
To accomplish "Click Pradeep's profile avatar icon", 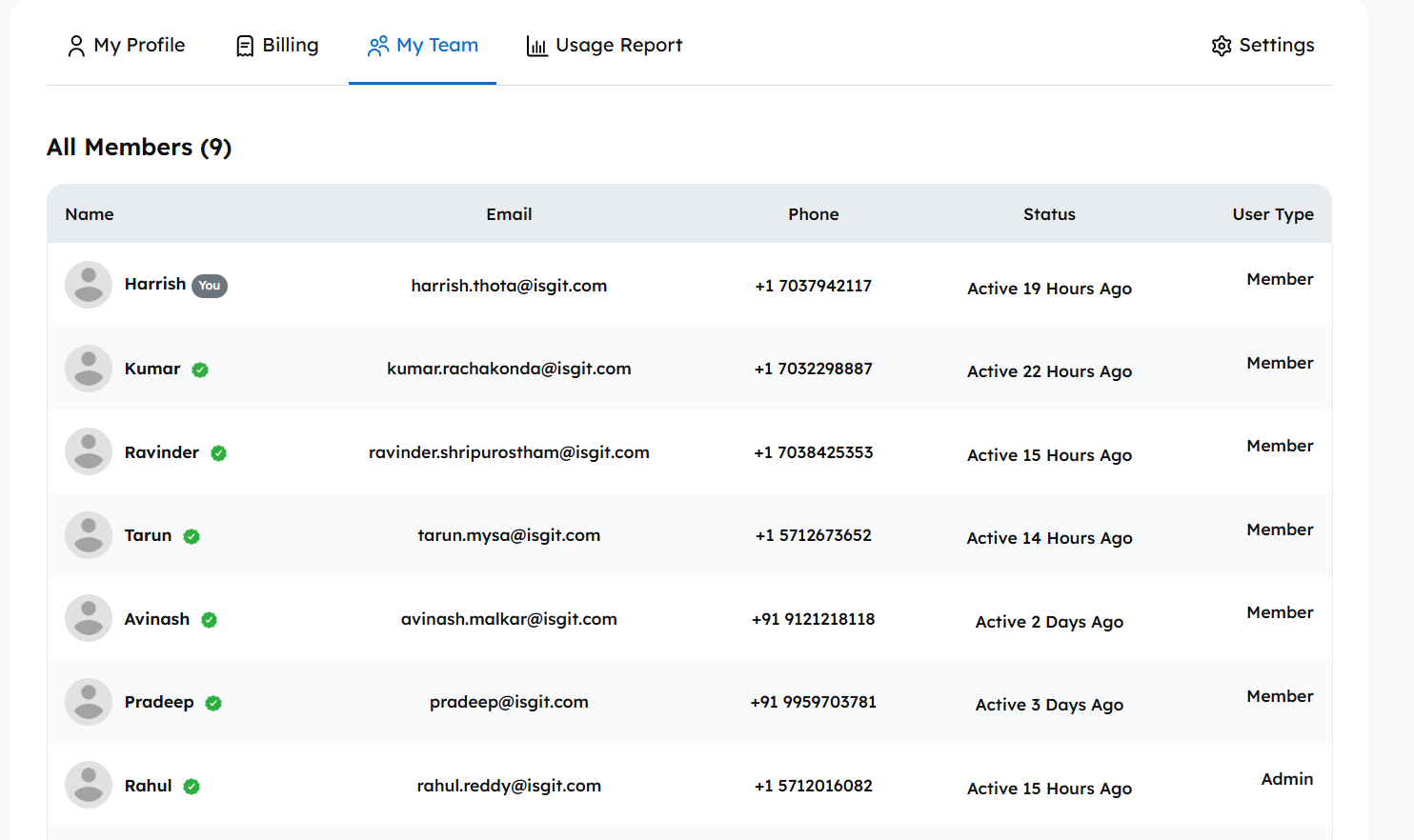I will pos(89,702).
